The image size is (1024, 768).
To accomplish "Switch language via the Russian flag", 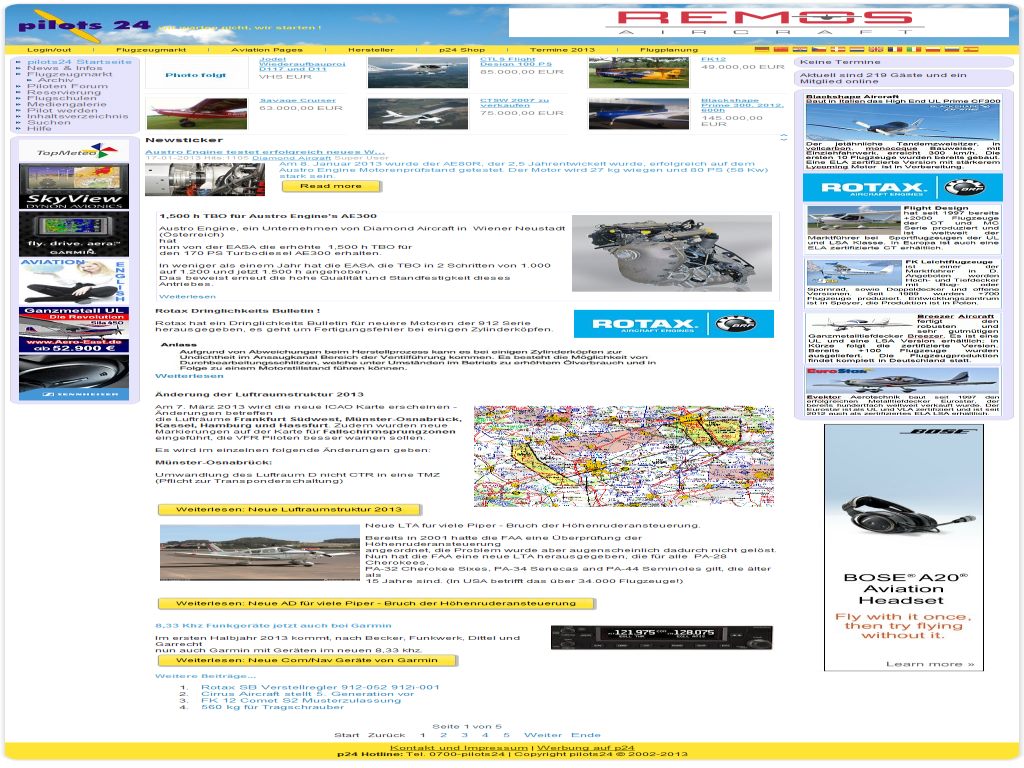I will [x=952, y=49].
